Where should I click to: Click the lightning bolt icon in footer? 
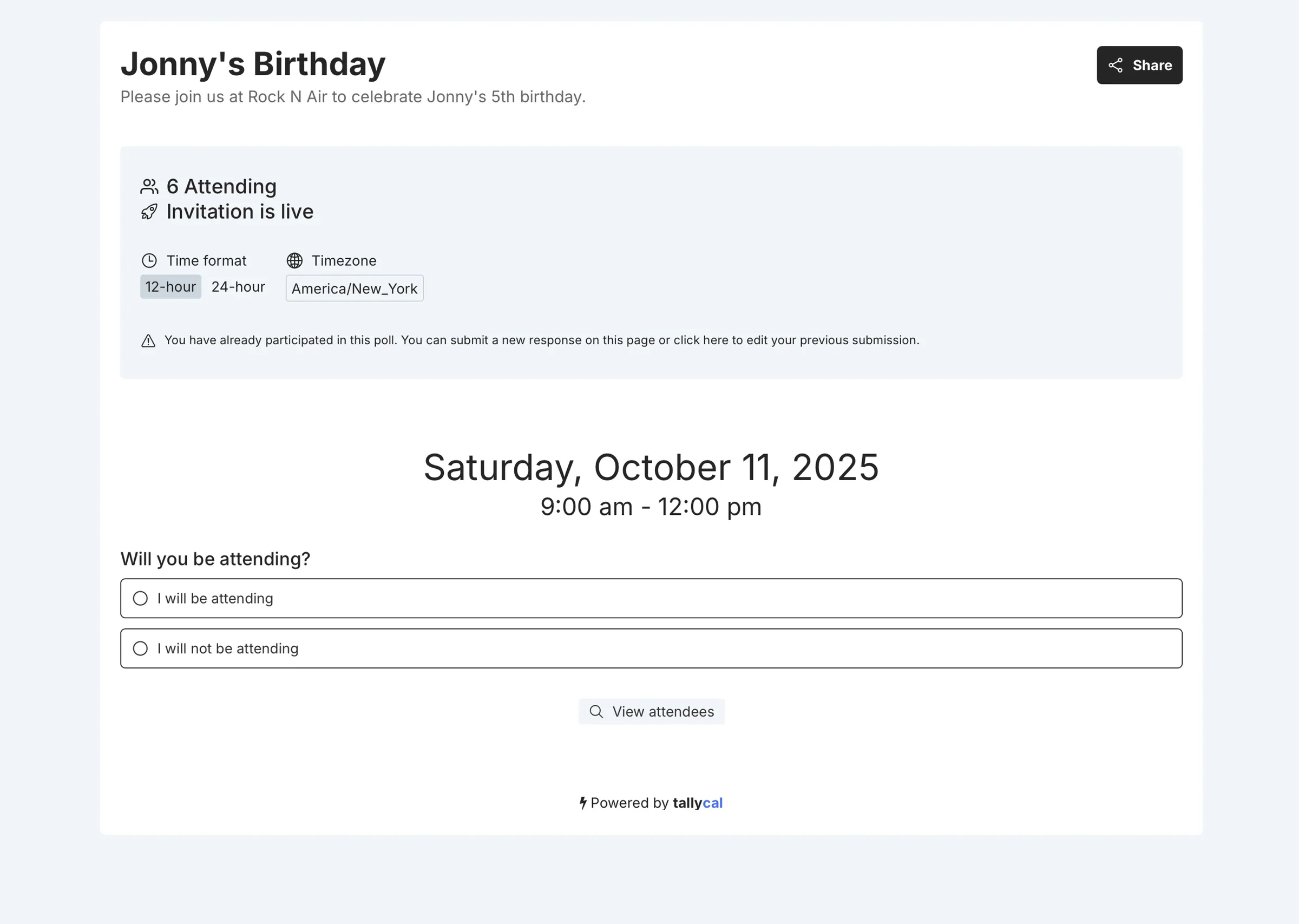(583, 803)
